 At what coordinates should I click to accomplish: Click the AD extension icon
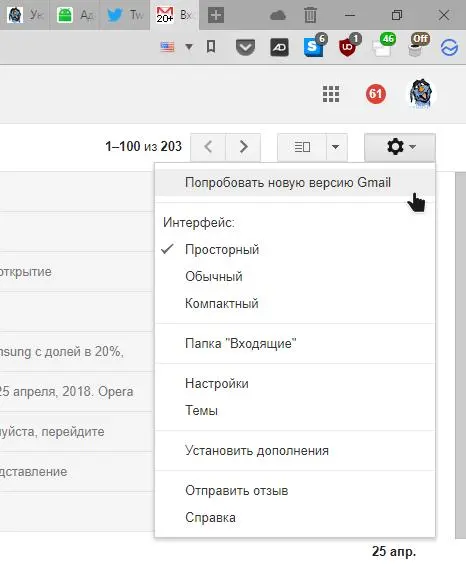(x=279, y=47)
